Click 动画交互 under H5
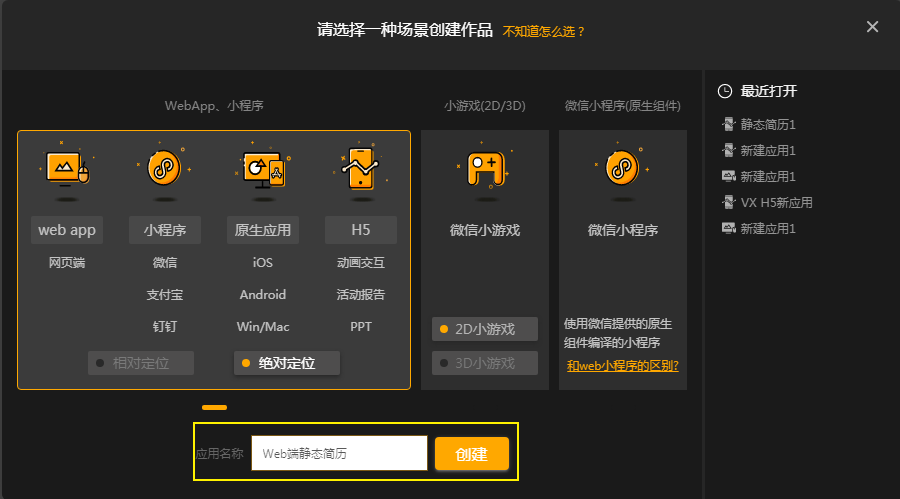The height and width of the screenshot is (499, 900). click(360, 262)
